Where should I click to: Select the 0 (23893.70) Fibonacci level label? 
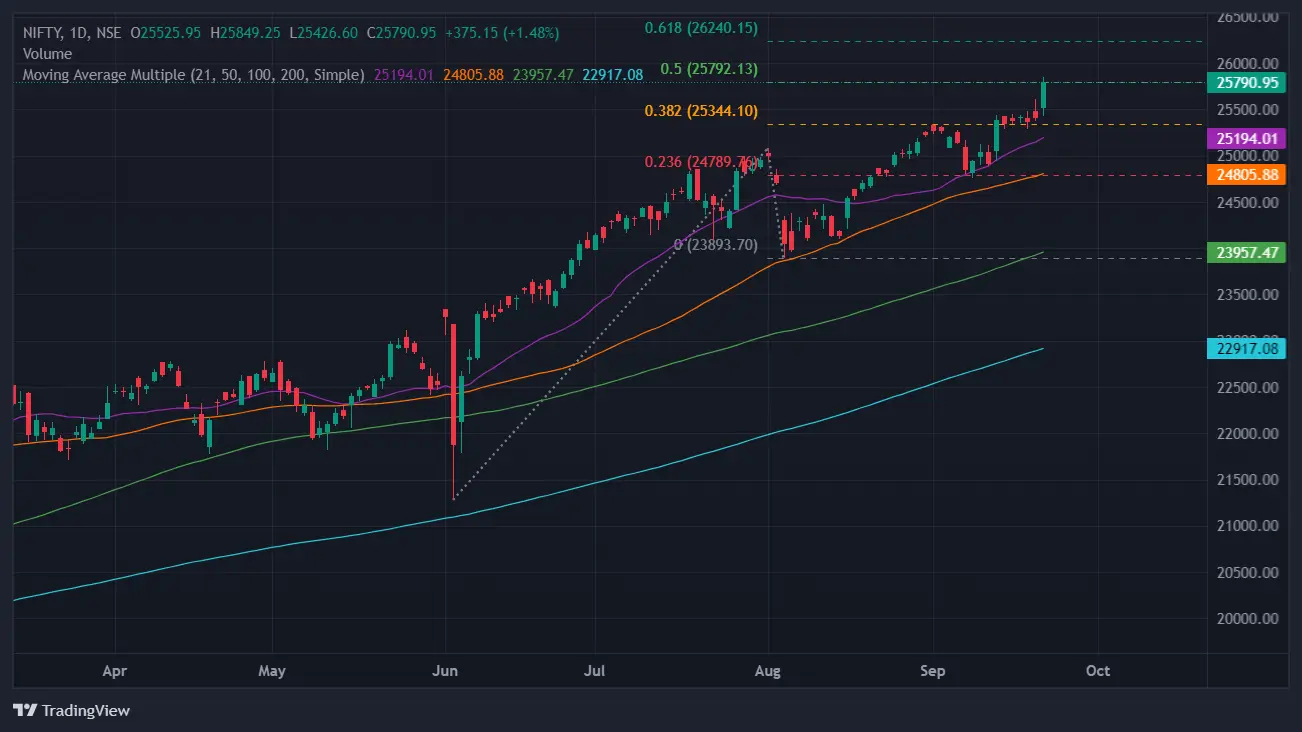click(x=715, y=244)
